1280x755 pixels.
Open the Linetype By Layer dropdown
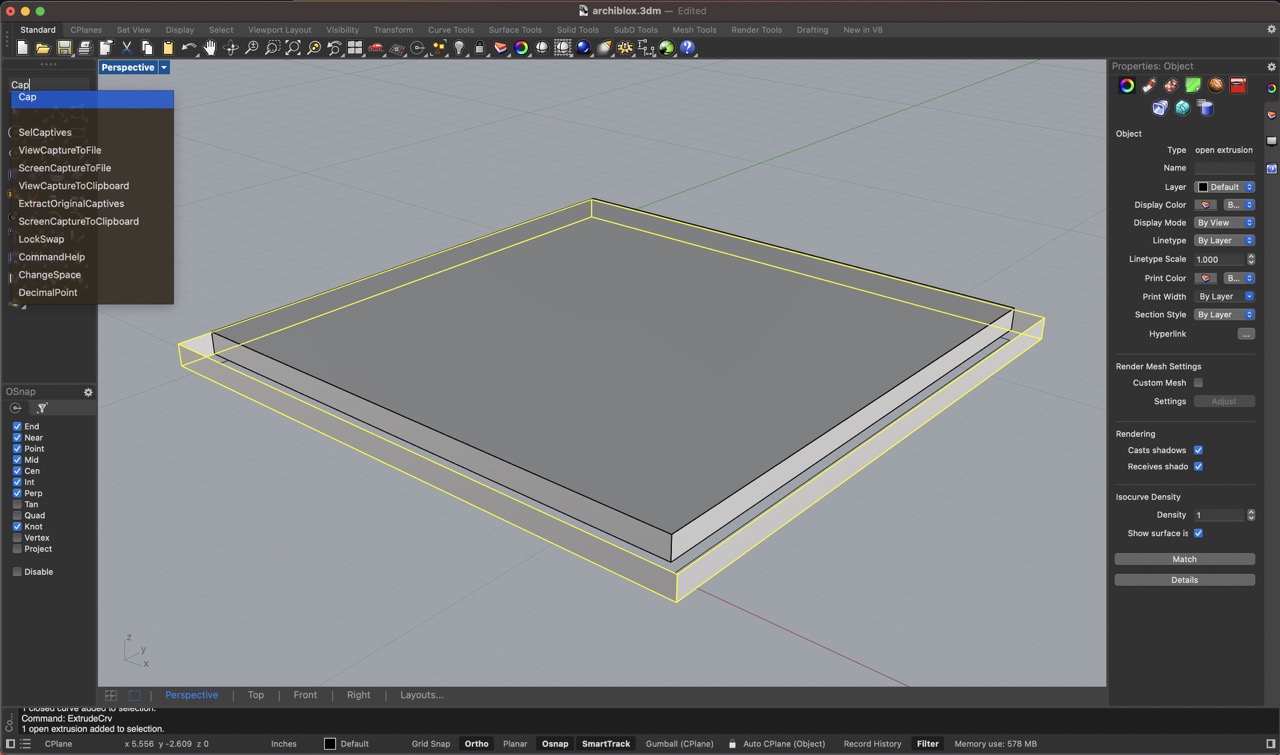[x=1225, y=241]
